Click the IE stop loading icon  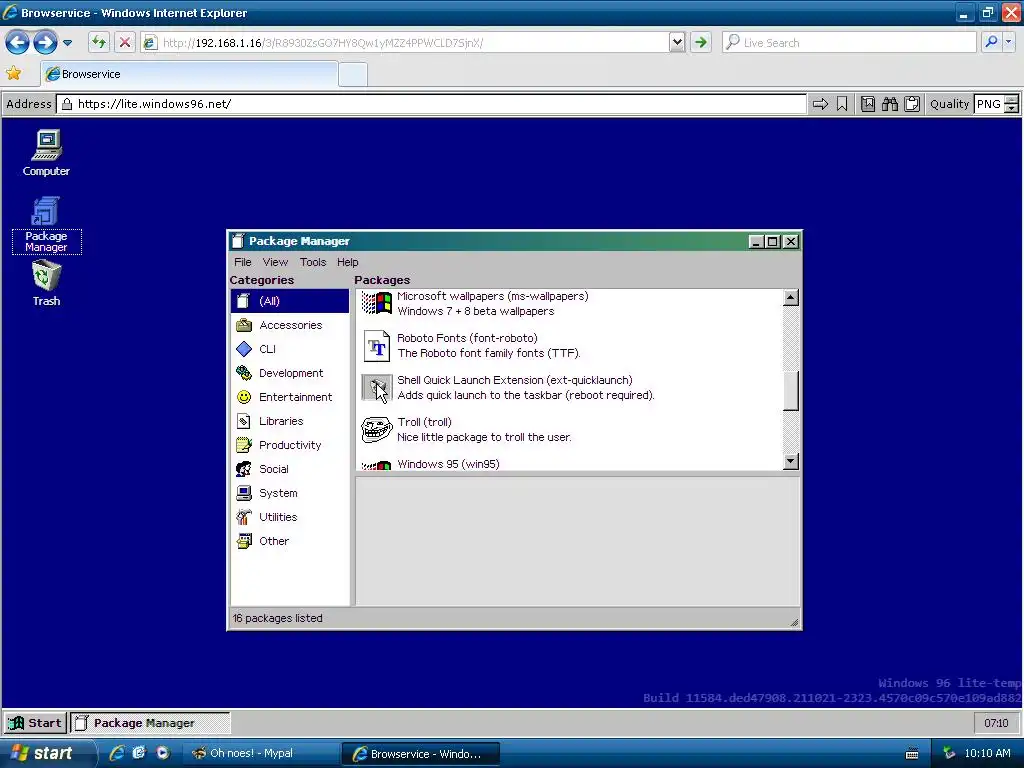125,43
